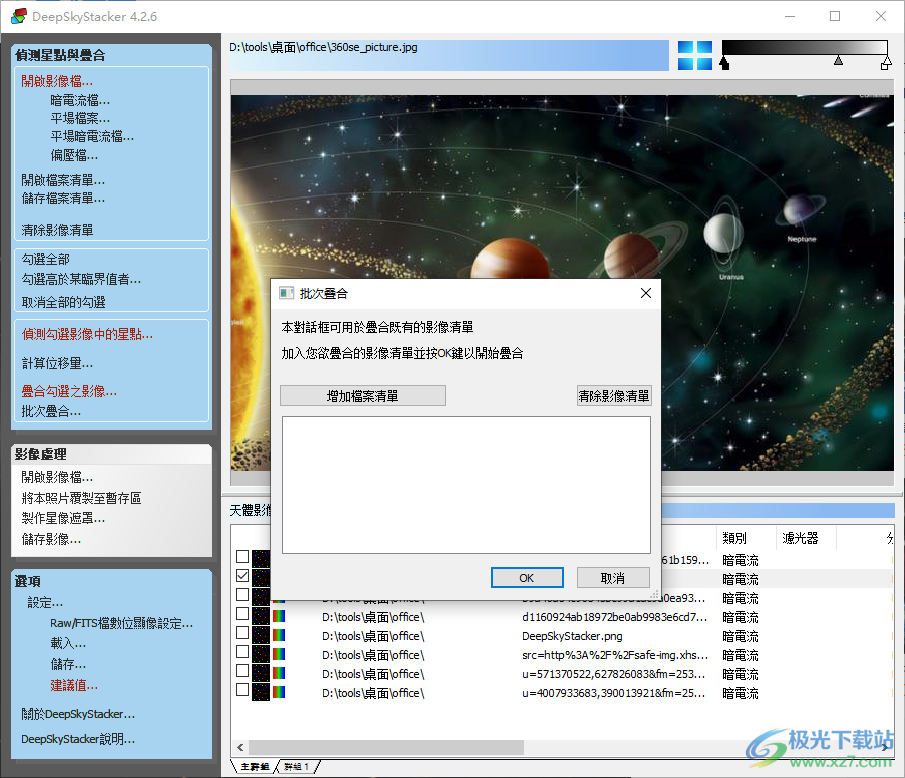905x778 pixels.
Task: Check the box for DeepSkyStacker.png row
Action: pos(242,633)
